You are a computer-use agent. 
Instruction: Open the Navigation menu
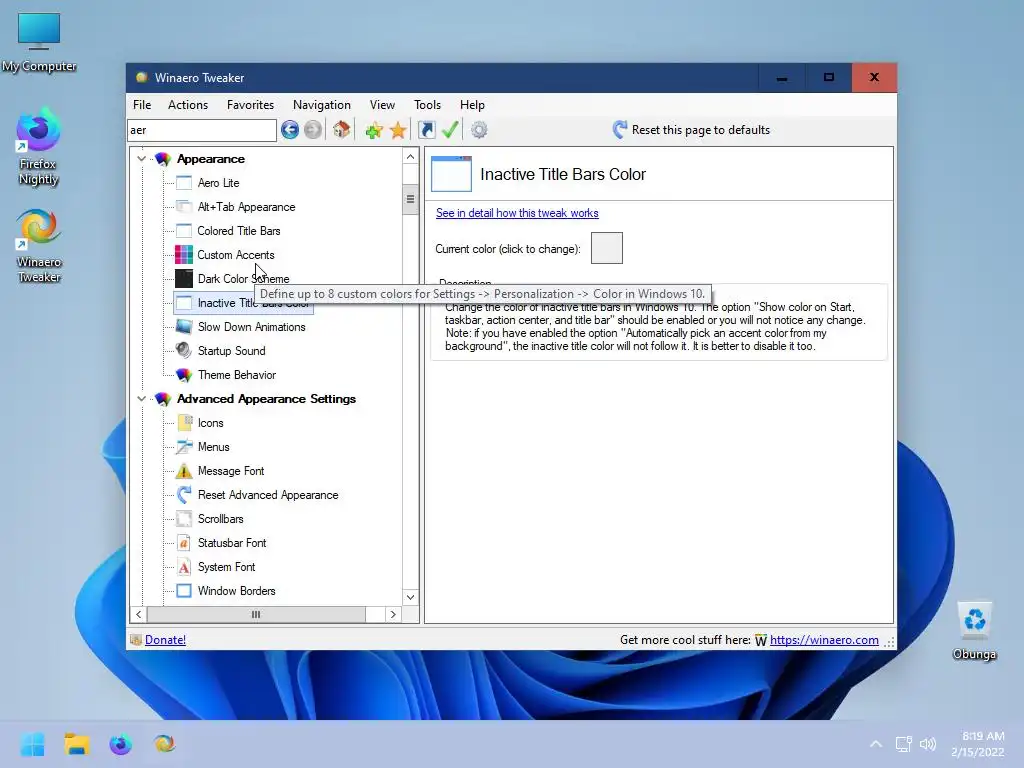[x=321, y=105]
